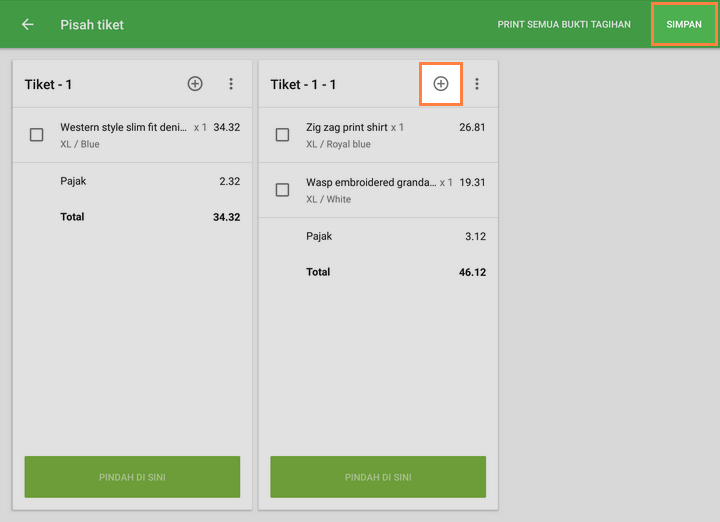The image size is (720, 522).
Task: Click the Wasp embroidered item name
Action: point(370,182)
